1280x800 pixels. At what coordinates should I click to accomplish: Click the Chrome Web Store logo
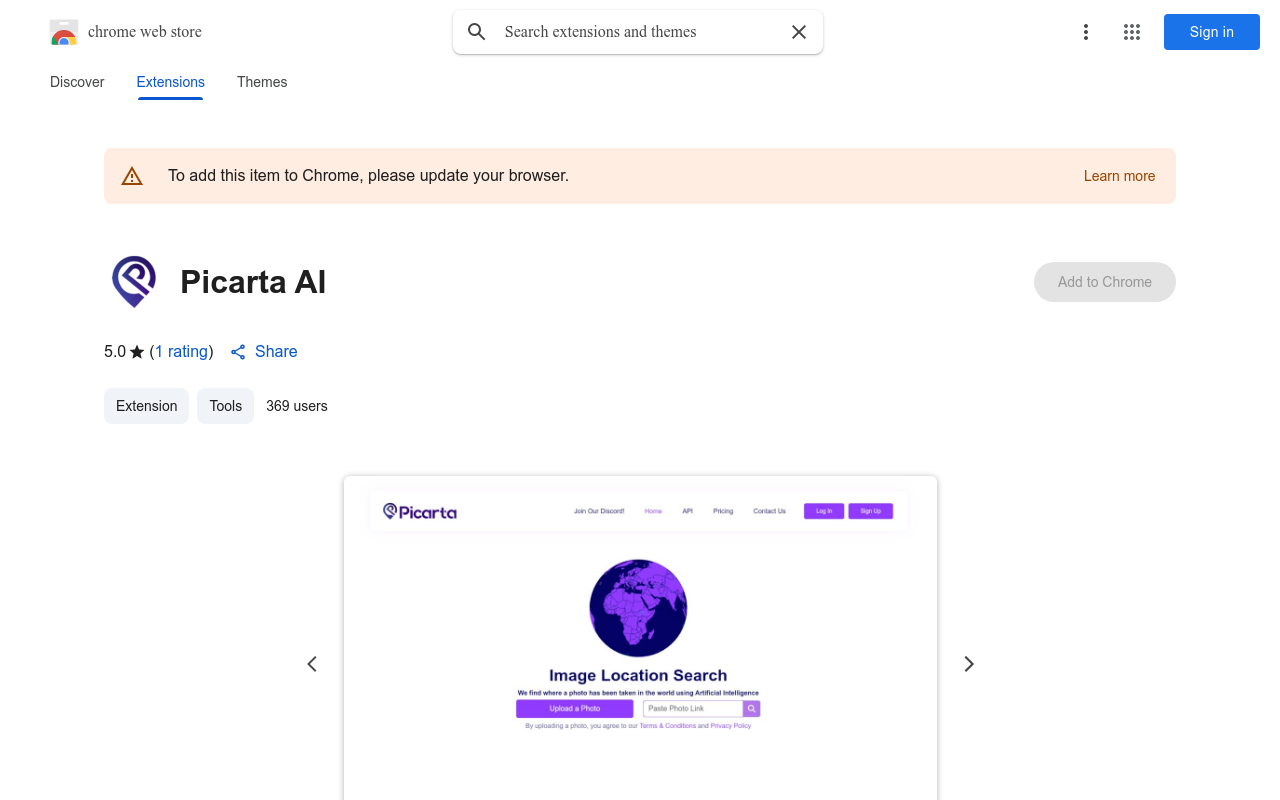pyautogui.click(x=64, y=32)
